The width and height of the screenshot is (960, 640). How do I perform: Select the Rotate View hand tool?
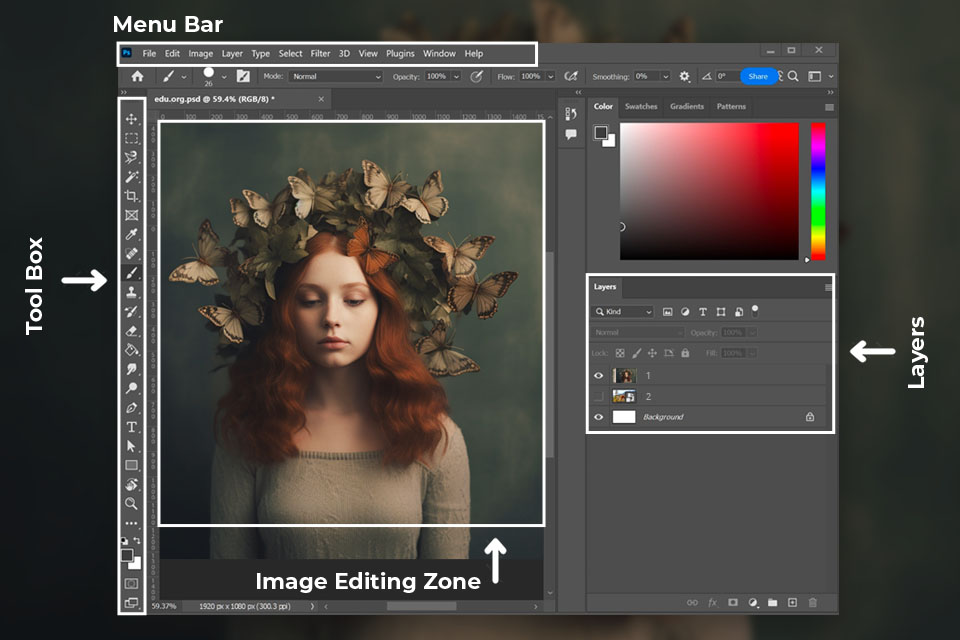[131, 484]
